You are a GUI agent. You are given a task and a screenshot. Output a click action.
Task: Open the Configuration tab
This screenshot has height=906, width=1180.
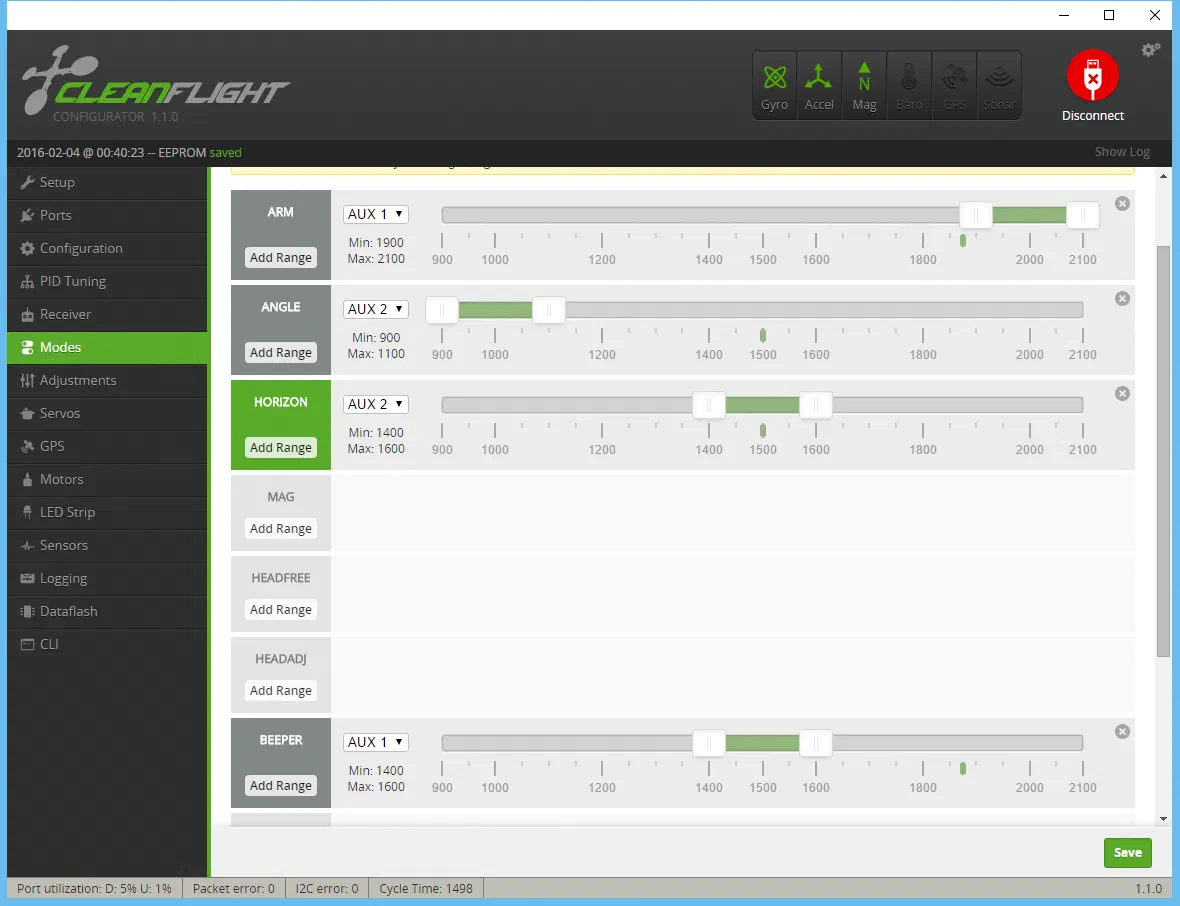click(x=107, y=248)
